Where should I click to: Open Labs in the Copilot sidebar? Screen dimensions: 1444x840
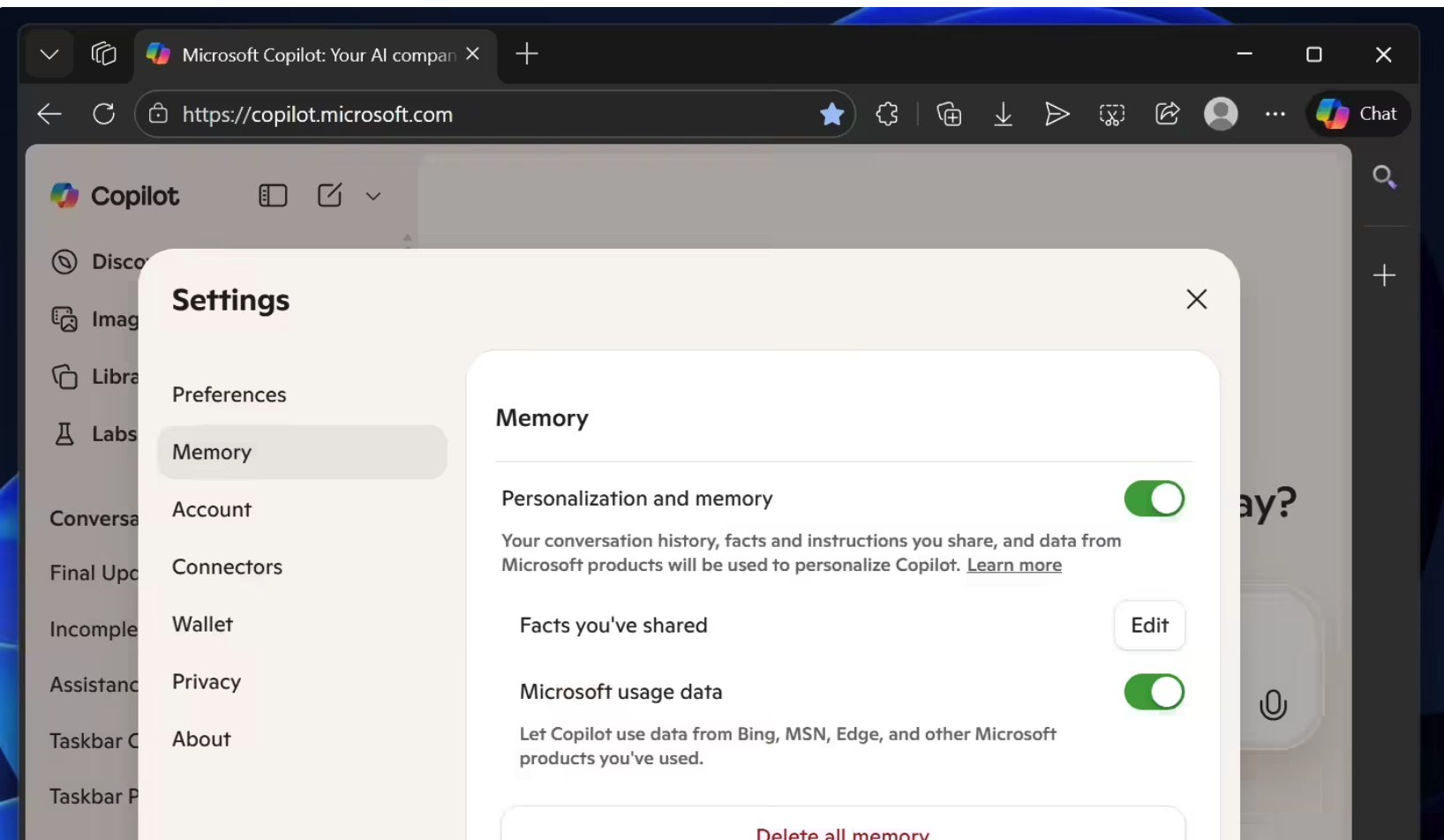(95, 434)
